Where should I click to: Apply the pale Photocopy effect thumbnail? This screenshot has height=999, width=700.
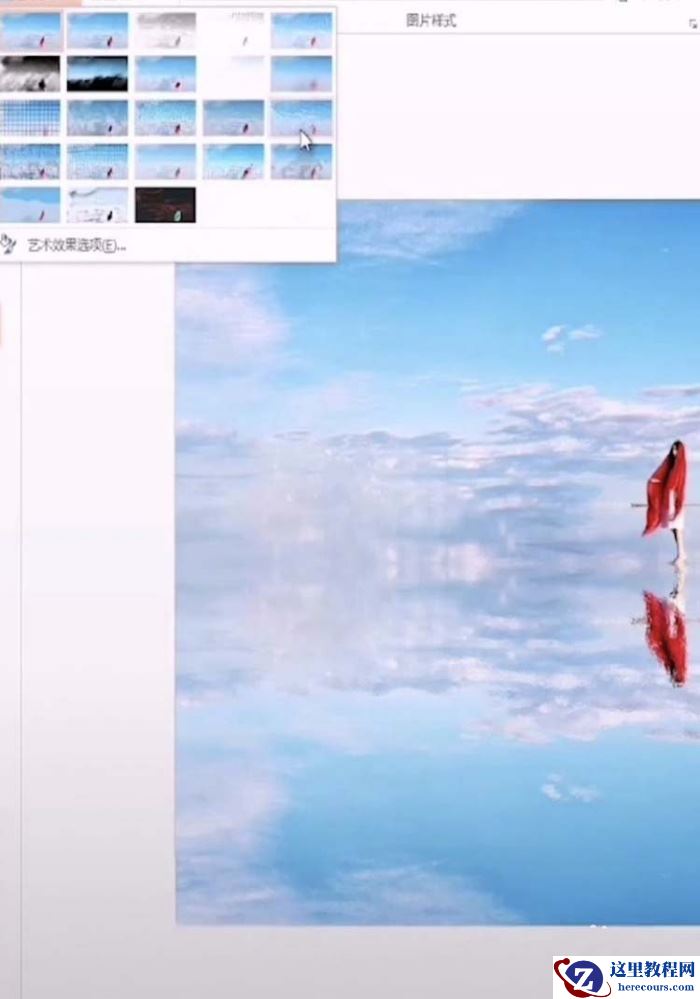[x=97, y=205]
